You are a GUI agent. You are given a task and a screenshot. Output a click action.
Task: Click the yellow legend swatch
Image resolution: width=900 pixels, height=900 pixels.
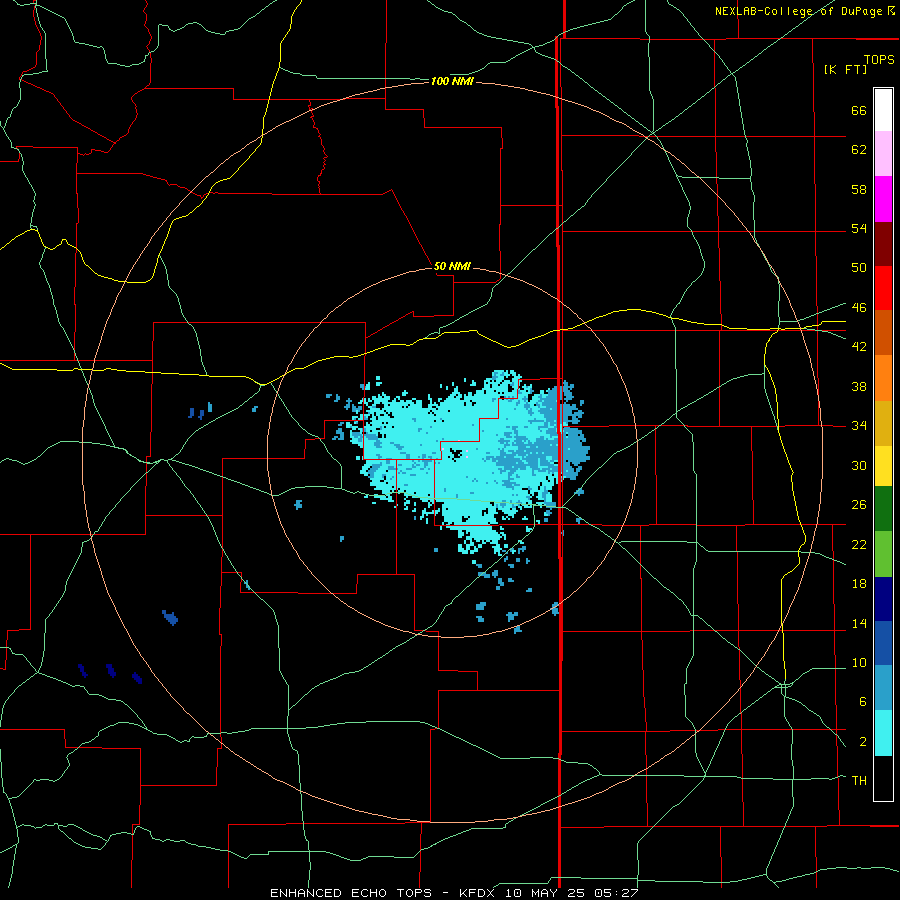[x=883, y=465]
